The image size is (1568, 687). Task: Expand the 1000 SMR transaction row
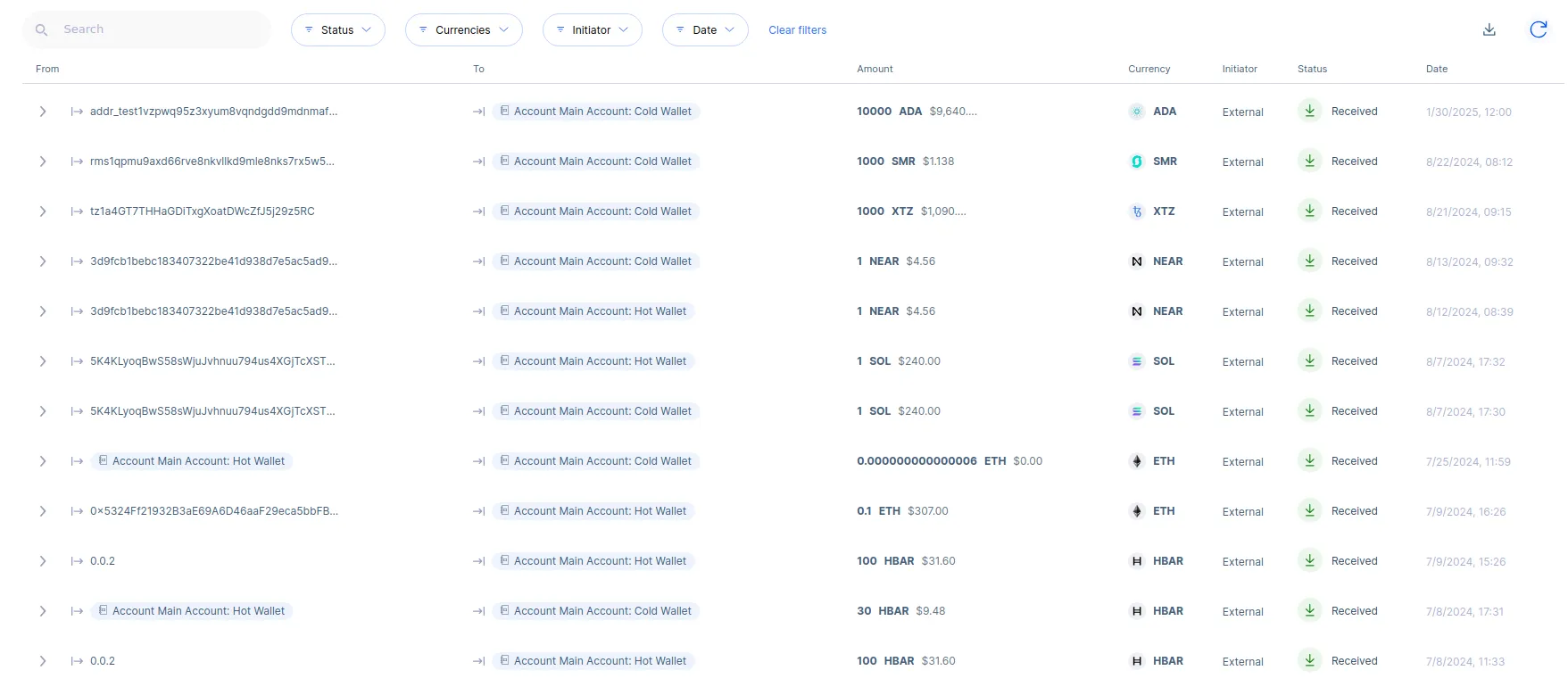[x=43, y=161]
